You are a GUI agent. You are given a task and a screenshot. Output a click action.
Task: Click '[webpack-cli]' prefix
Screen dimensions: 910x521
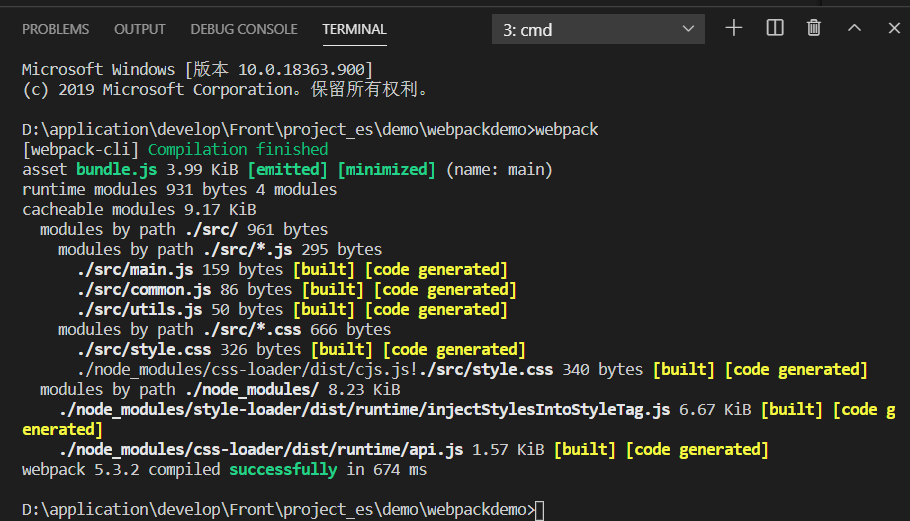pos(81,150)
